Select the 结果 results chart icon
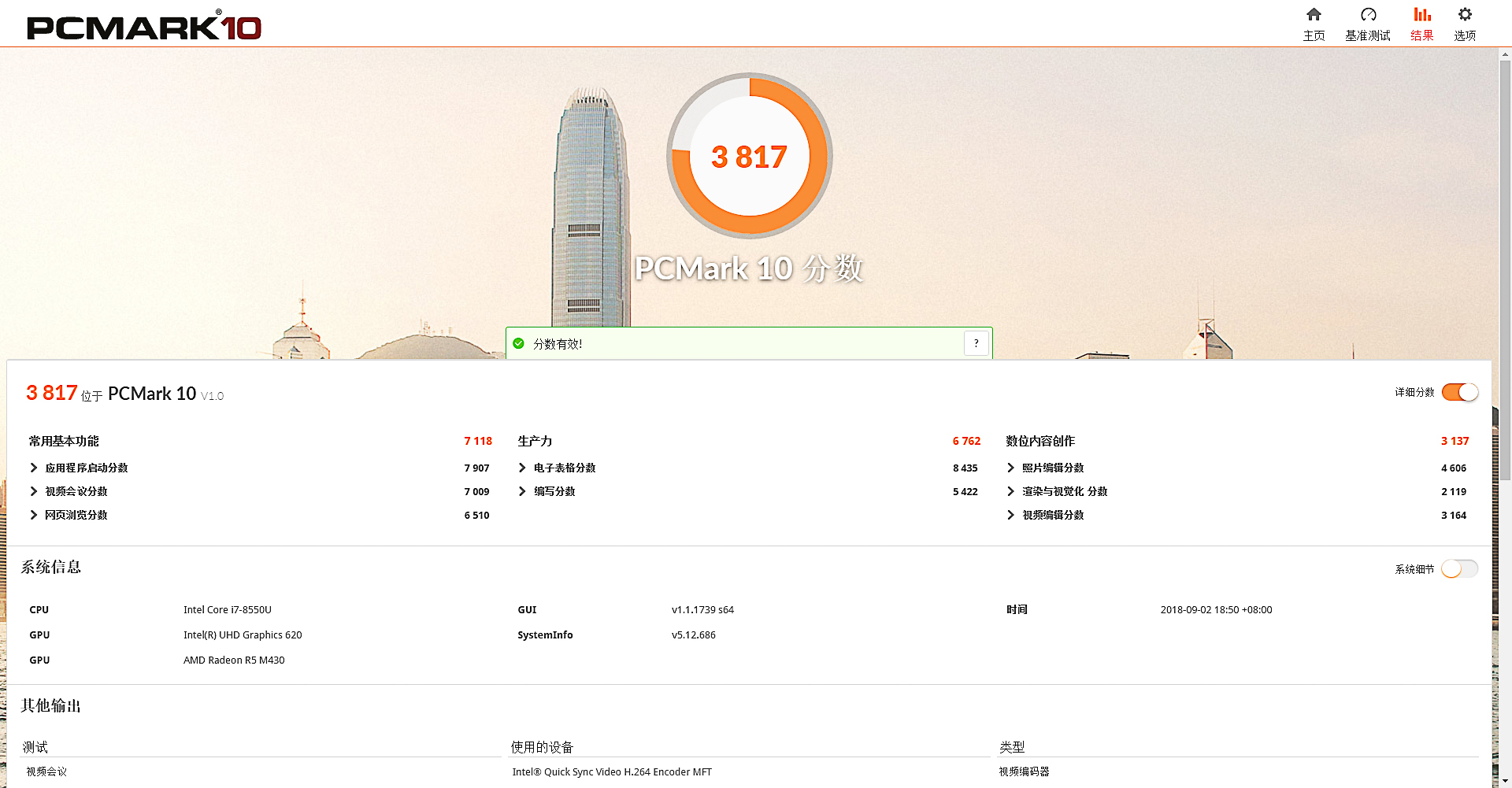This screenshot has width=1512, height=788. (1421, 23)
